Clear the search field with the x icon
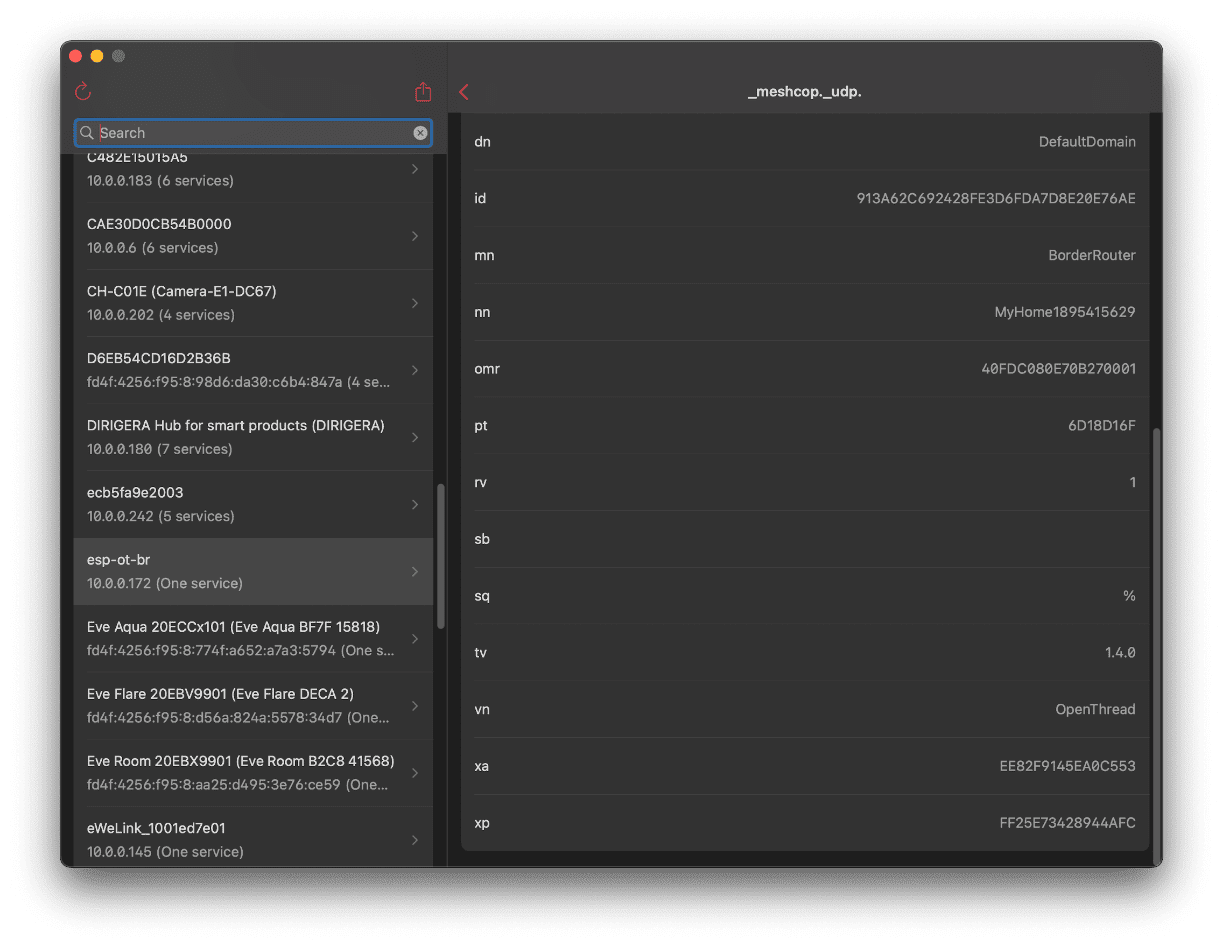The image size is (1223, 947). click(420, 133)
